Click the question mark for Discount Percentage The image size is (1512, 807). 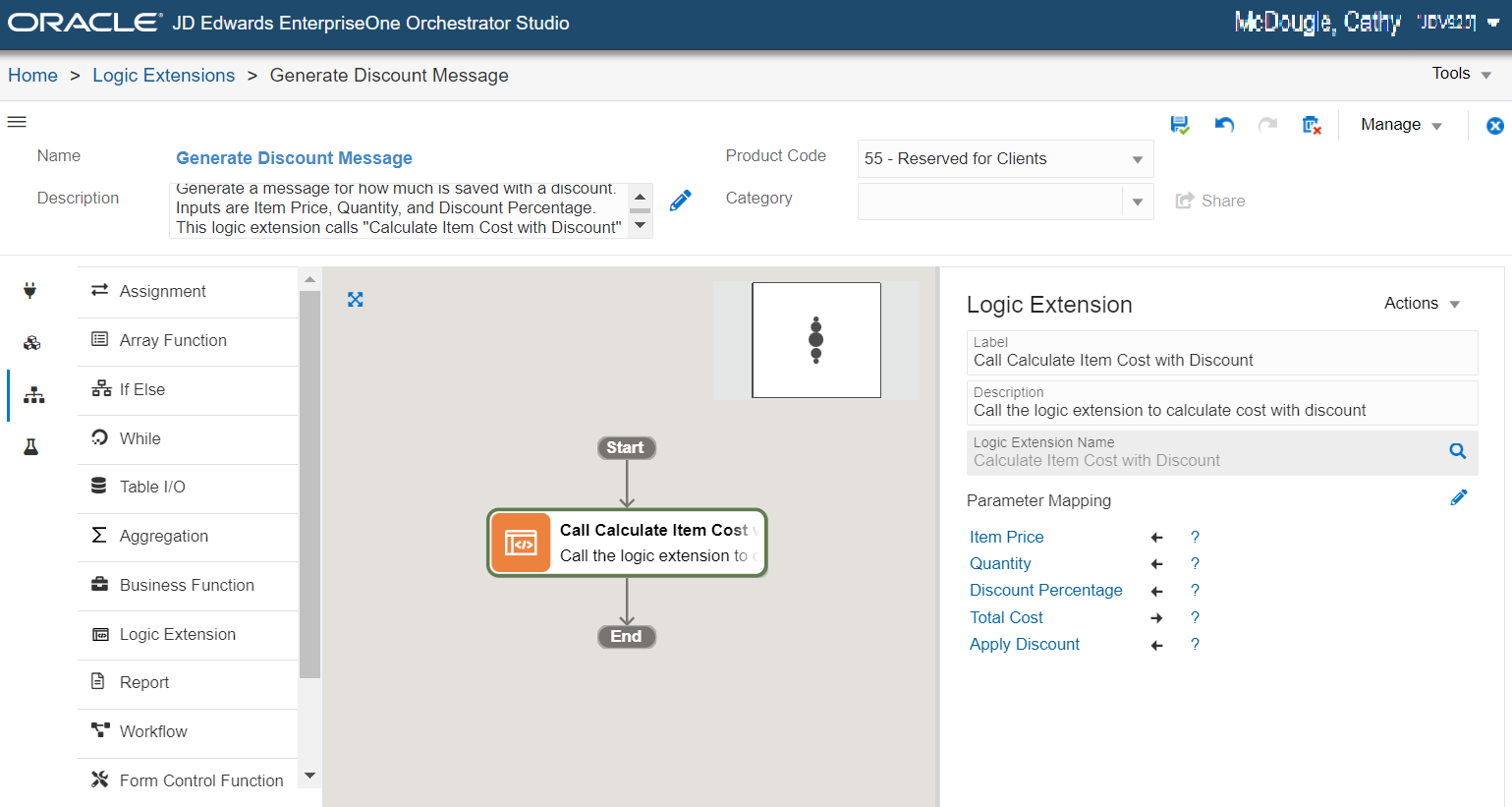click(1195, 590)
